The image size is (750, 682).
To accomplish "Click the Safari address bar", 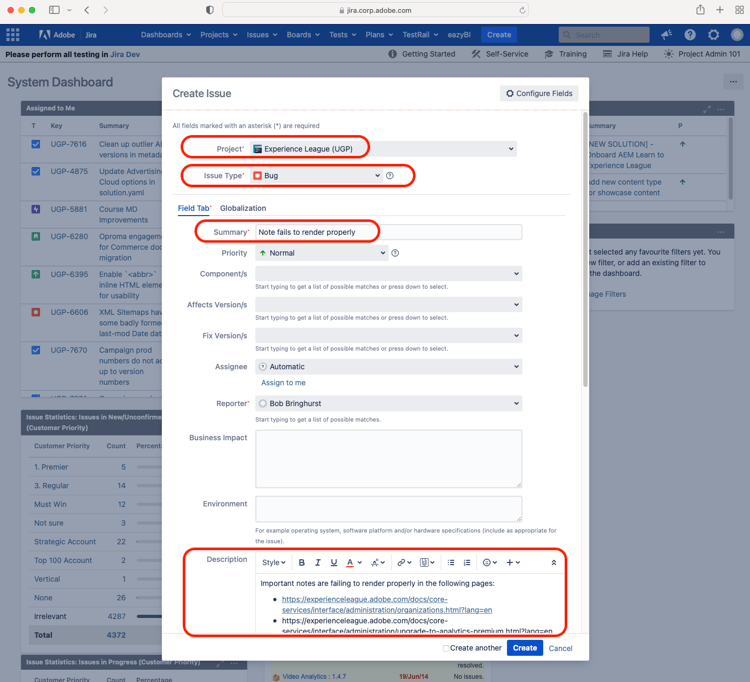I will coord(375,10).
